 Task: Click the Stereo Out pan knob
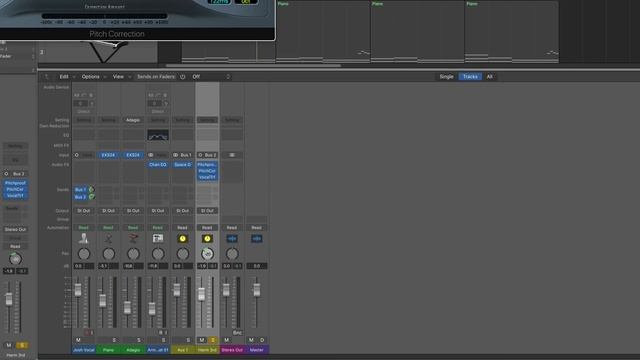pos(232,254)
